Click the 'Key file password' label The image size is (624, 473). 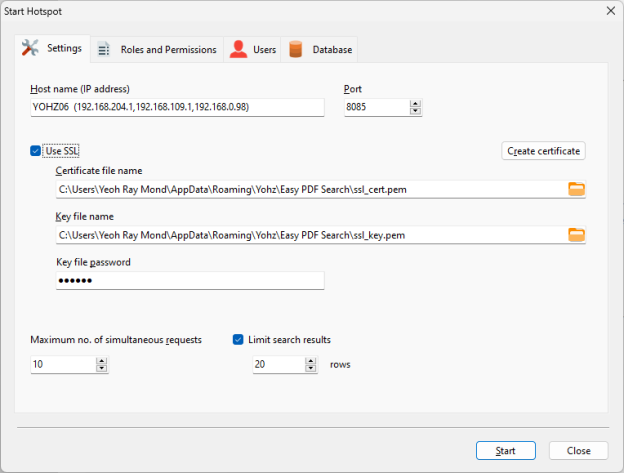coord(94,262)
